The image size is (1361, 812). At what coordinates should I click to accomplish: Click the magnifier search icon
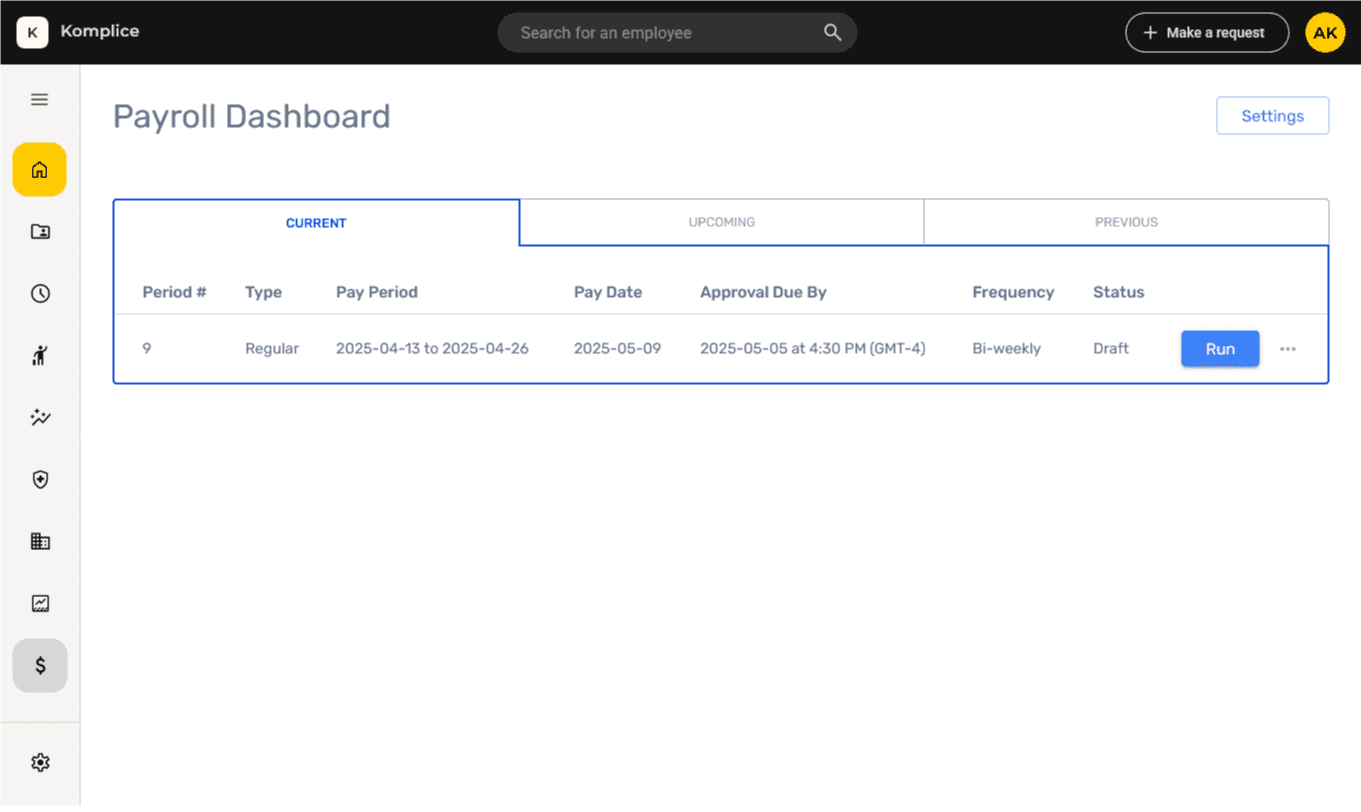coord(832,32)
